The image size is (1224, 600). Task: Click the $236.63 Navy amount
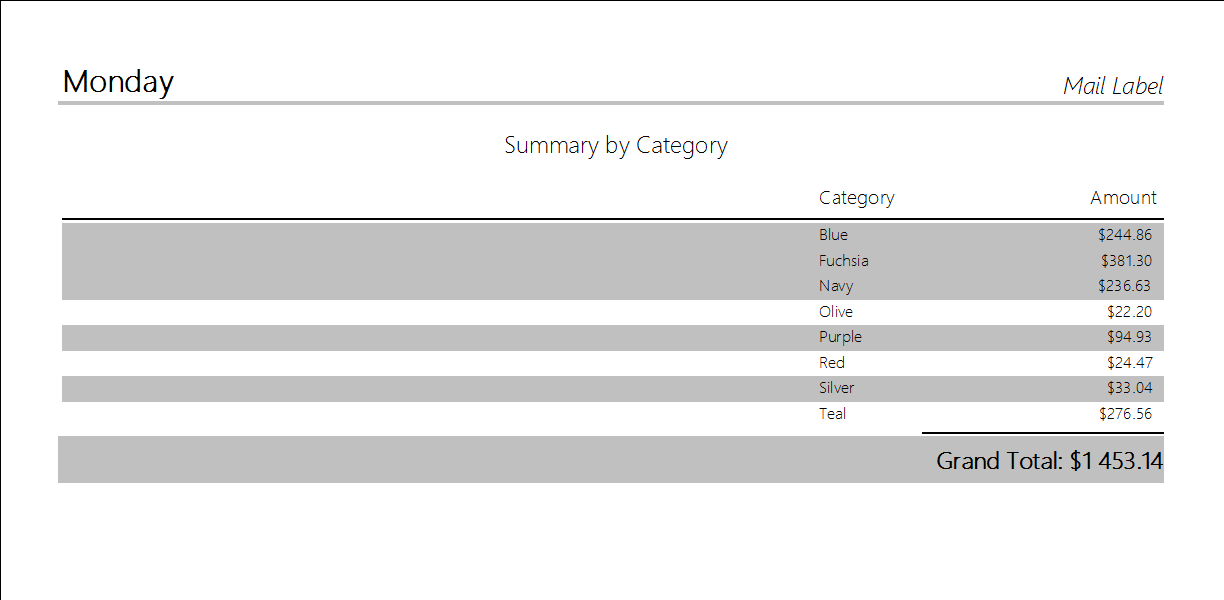click(1124, 286)
